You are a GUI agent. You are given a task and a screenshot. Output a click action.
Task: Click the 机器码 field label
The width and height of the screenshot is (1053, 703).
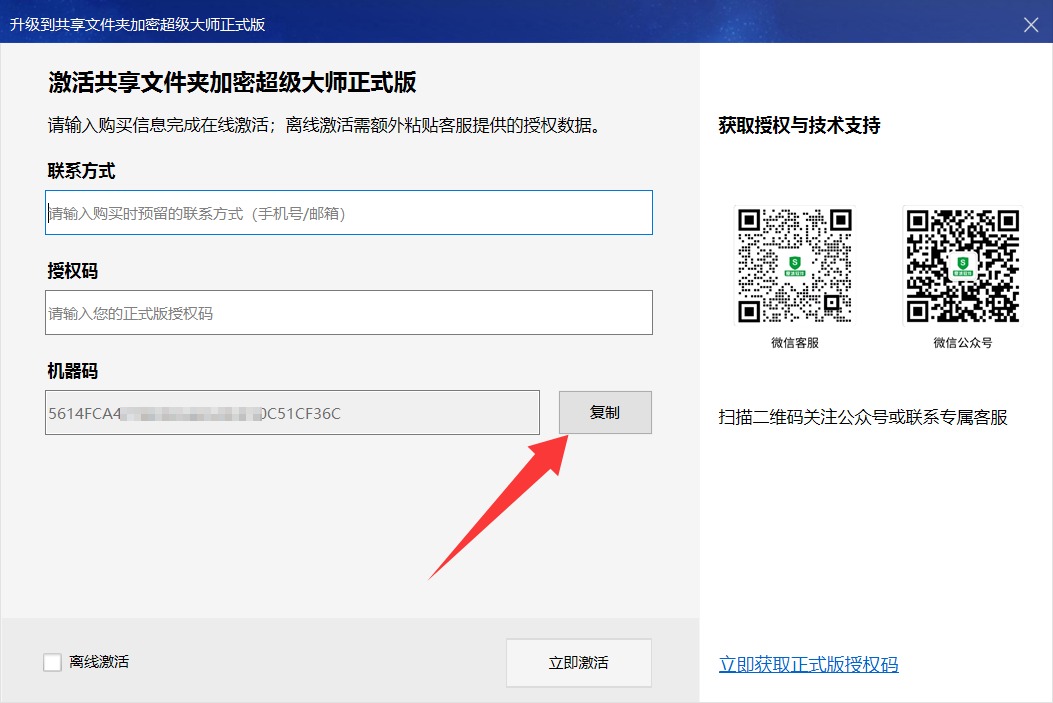pos(73,371)
